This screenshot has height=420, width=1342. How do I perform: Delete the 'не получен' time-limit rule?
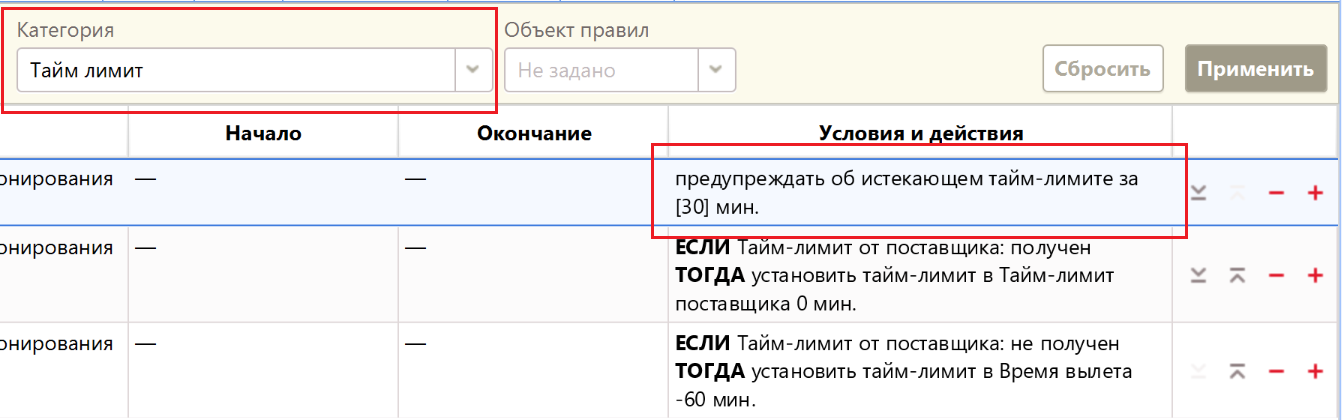(1276, 372)
